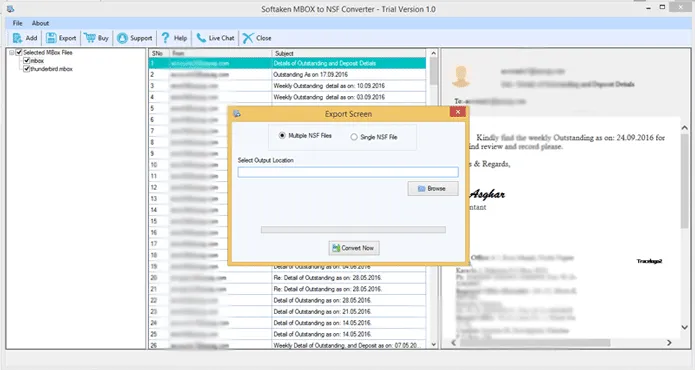Click the sender avatar in preview pane

click(x=461, y=76)
